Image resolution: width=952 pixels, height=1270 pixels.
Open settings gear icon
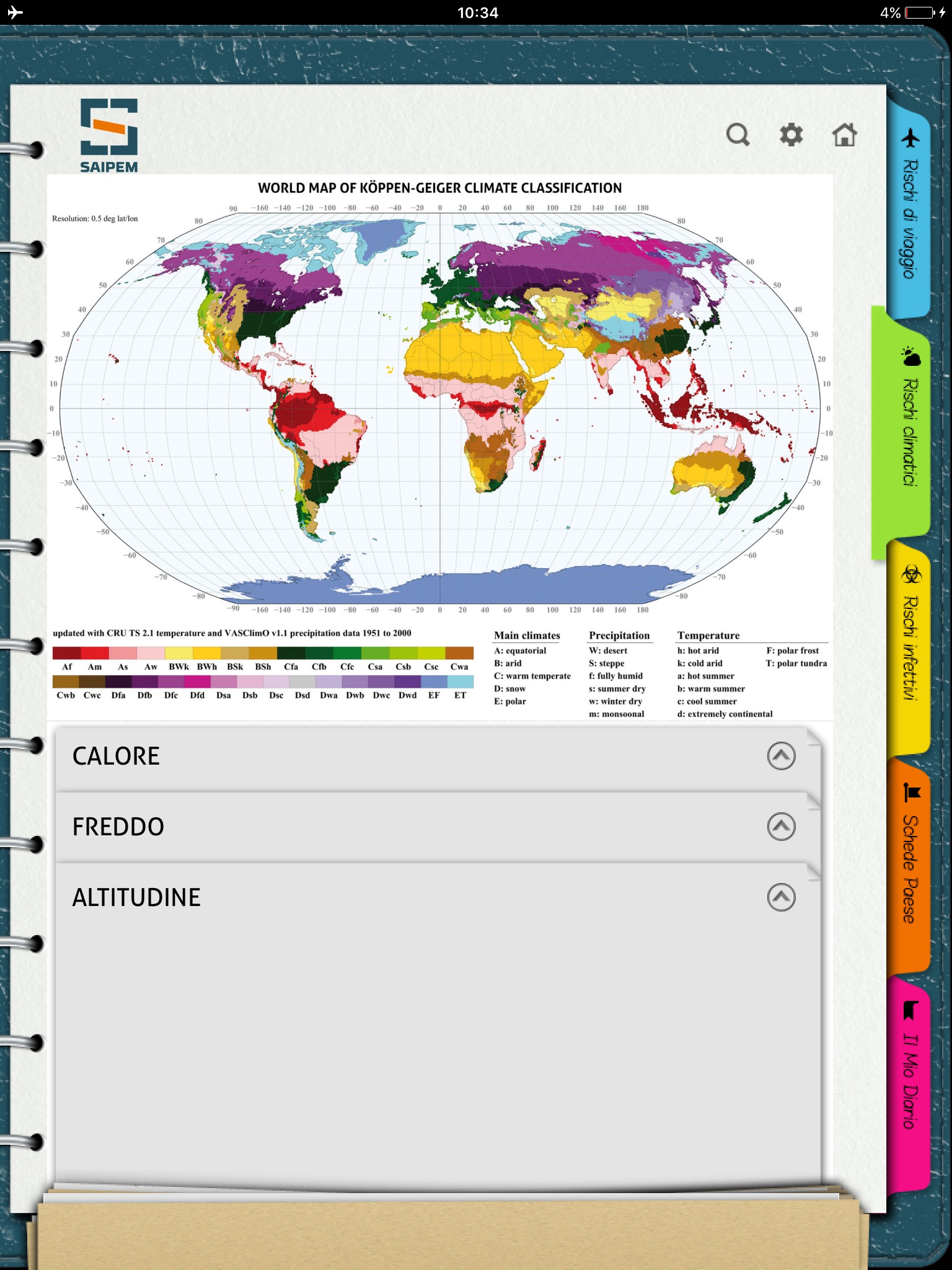coord(791,134)
